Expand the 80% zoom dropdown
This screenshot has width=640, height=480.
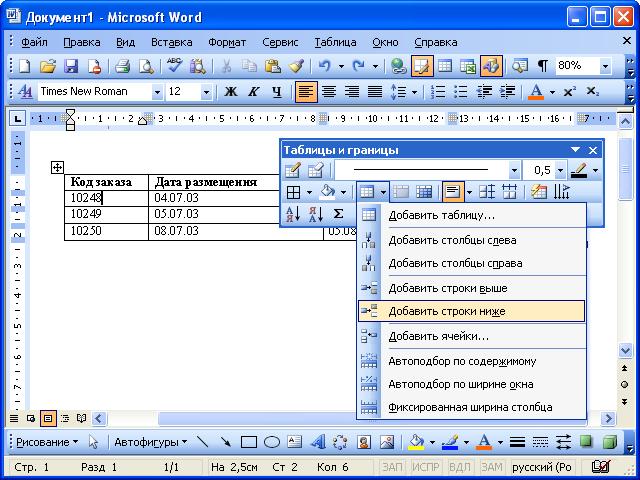pyautogui.click(x=605, y=66)
